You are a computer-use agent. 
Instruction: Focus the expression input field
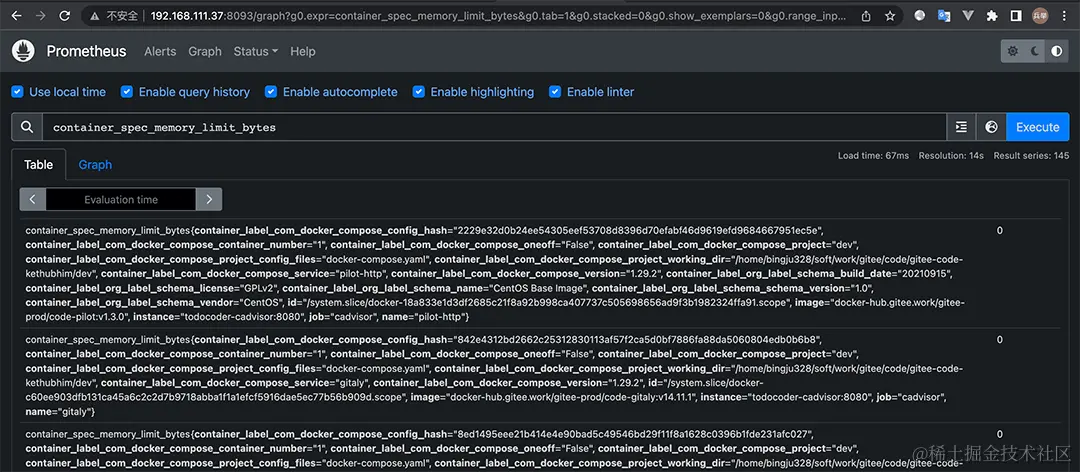pos(494,127)
